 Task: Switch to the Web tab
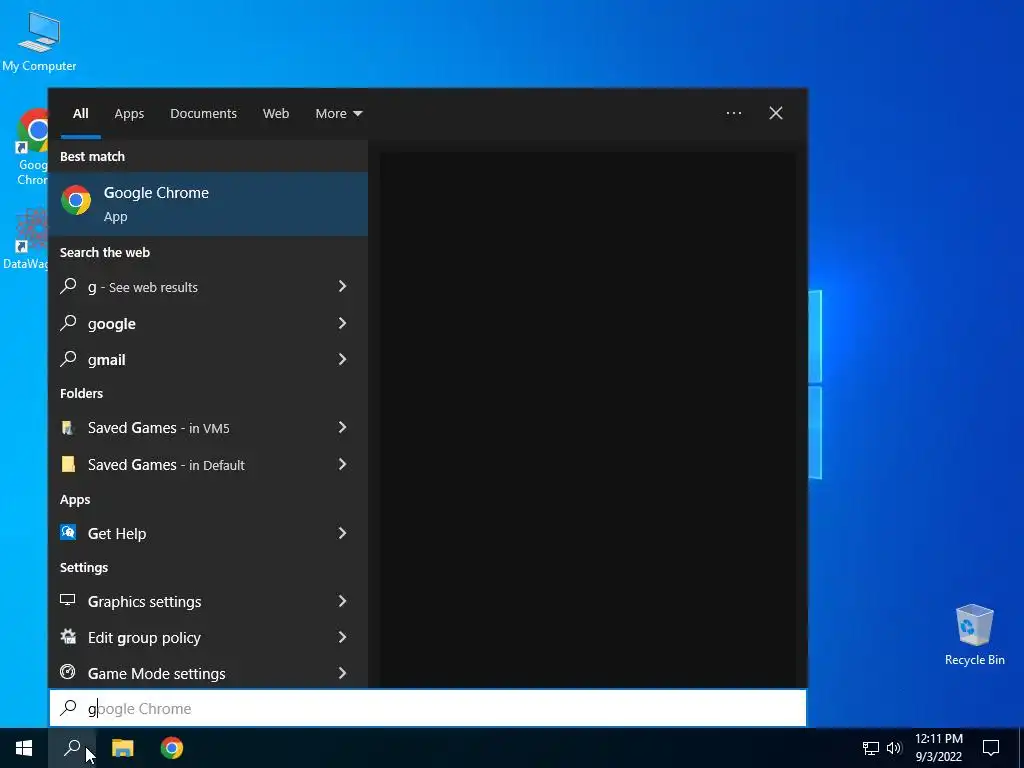coord(276,114)
